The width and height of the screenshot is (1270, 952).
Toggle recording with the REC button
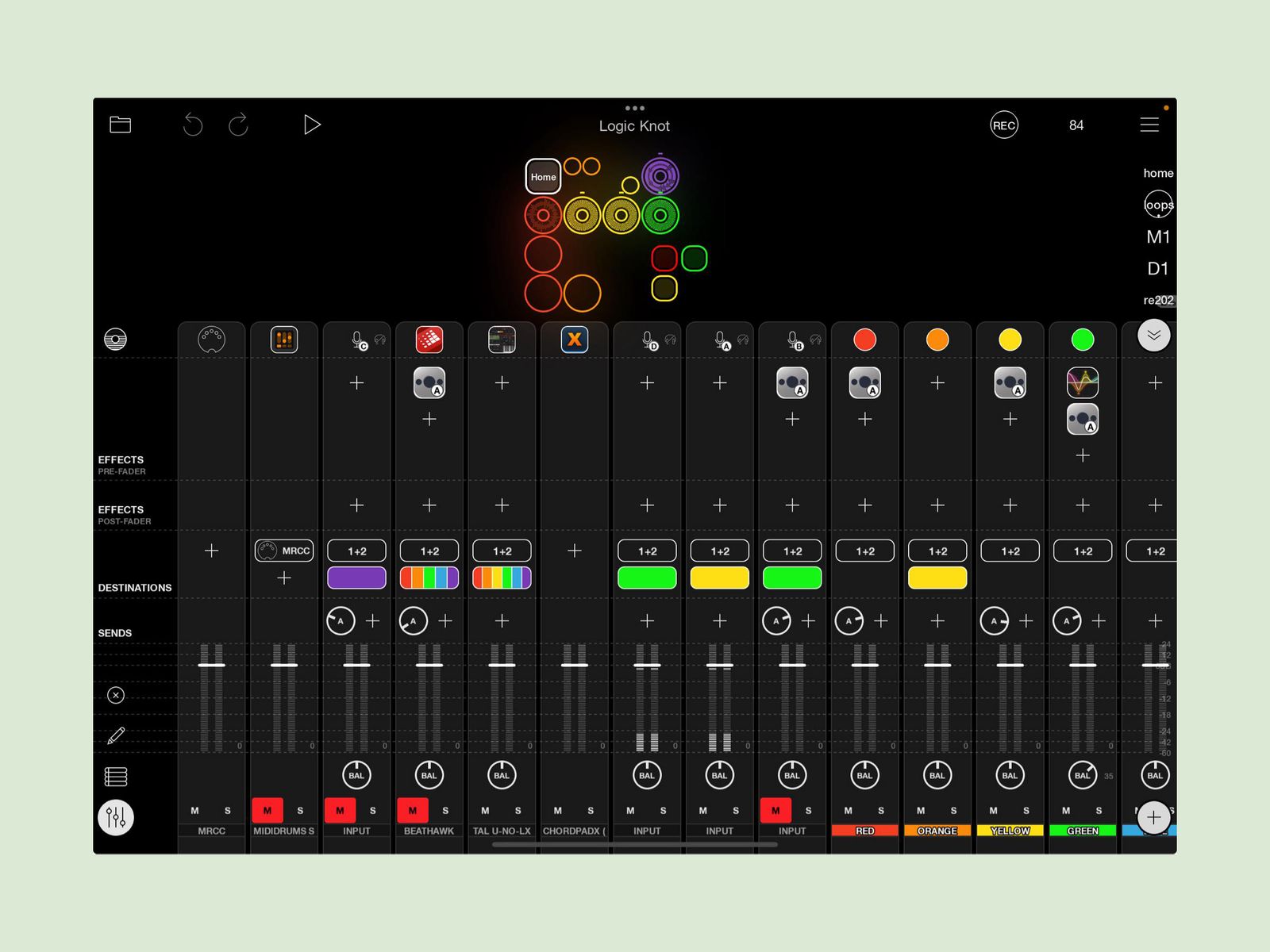pos(1004,125)
